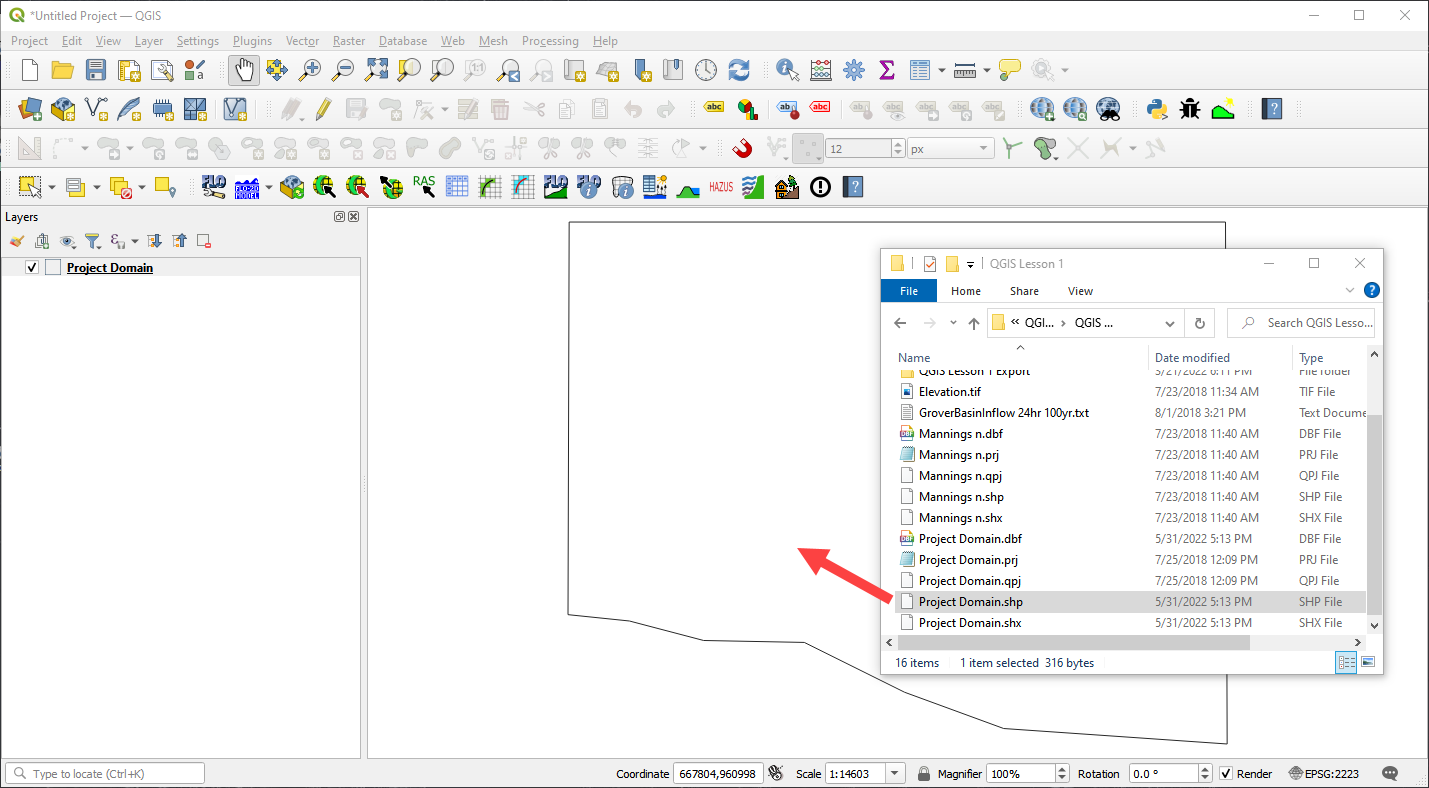Click the red magnet snapping icon

(742, 149)
